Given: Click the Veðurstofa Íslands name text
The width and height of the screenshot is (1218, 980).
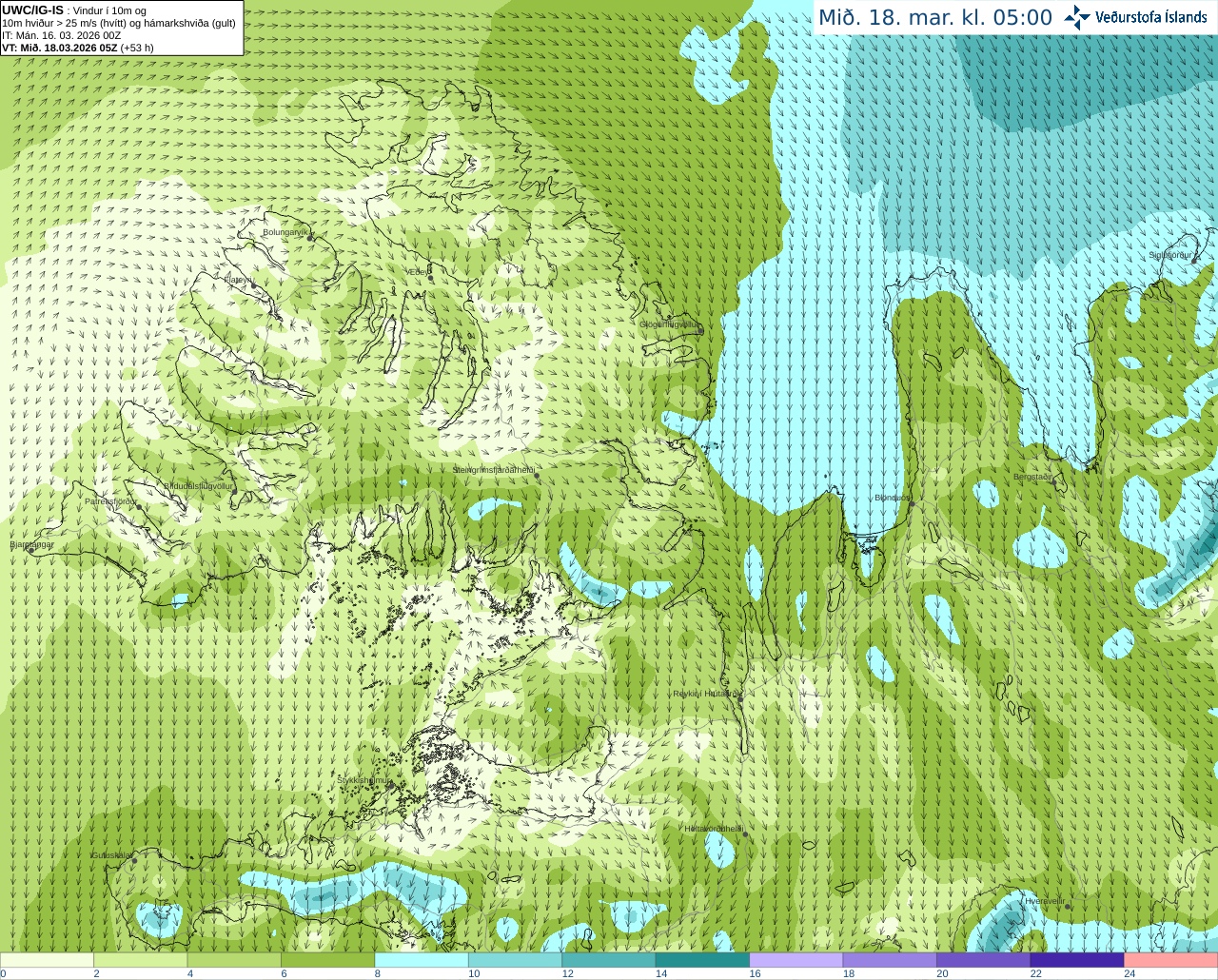Looking at the screenshot, I should pyautogui.click(x=1151, y=17).
